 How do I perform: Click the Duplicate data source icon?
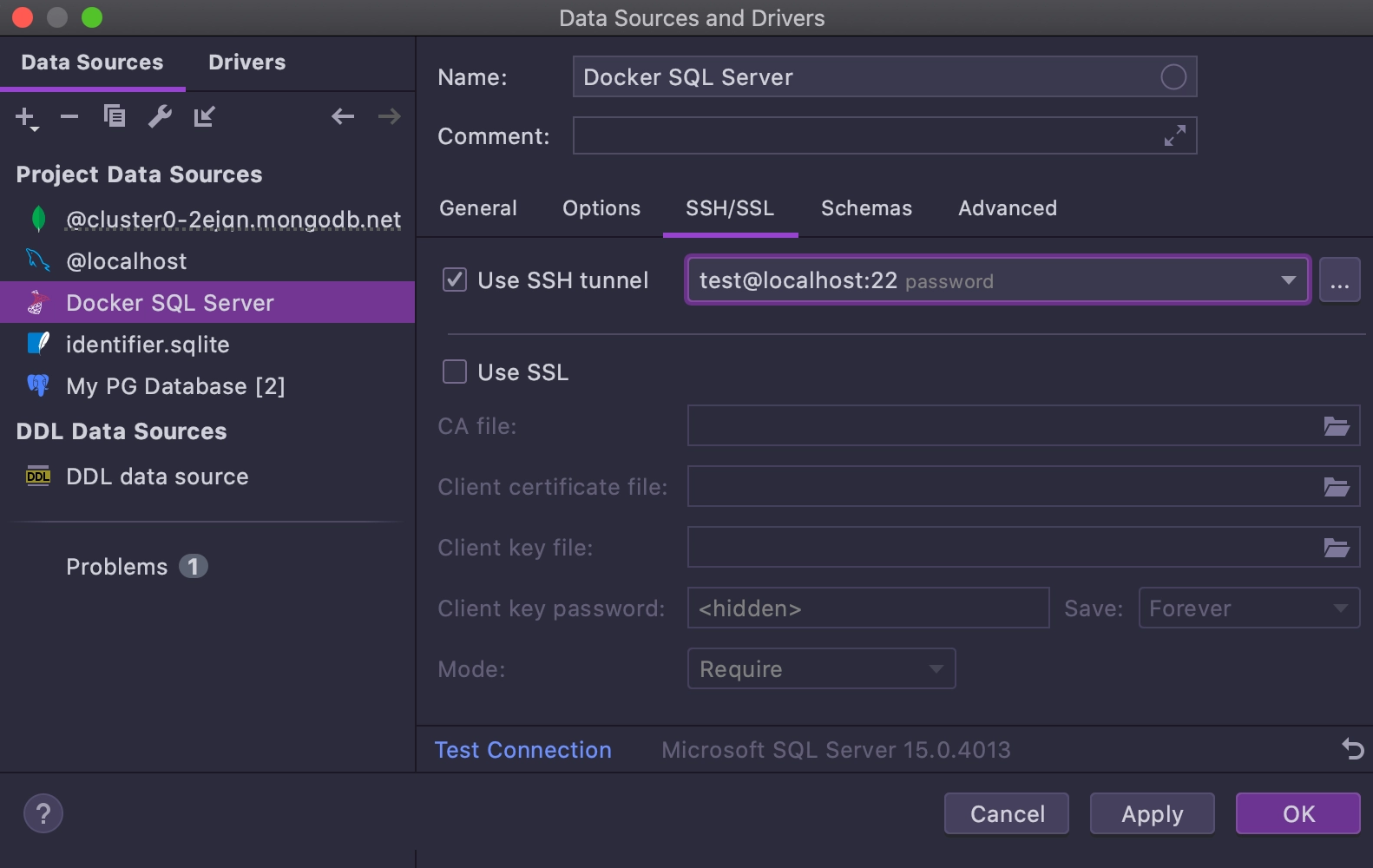115,115
